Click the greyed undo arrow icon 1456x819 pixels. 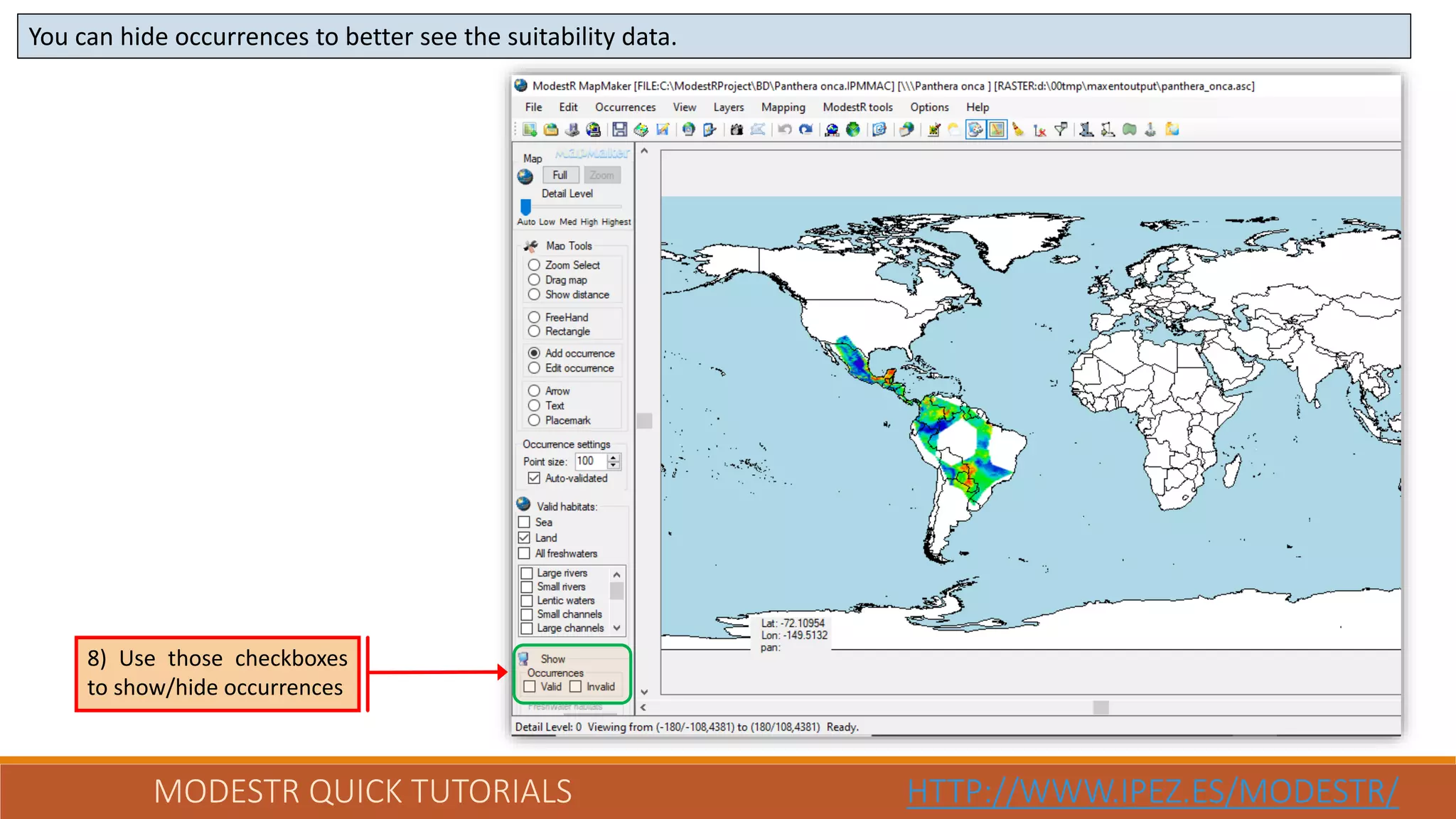[x=785, y=129]
